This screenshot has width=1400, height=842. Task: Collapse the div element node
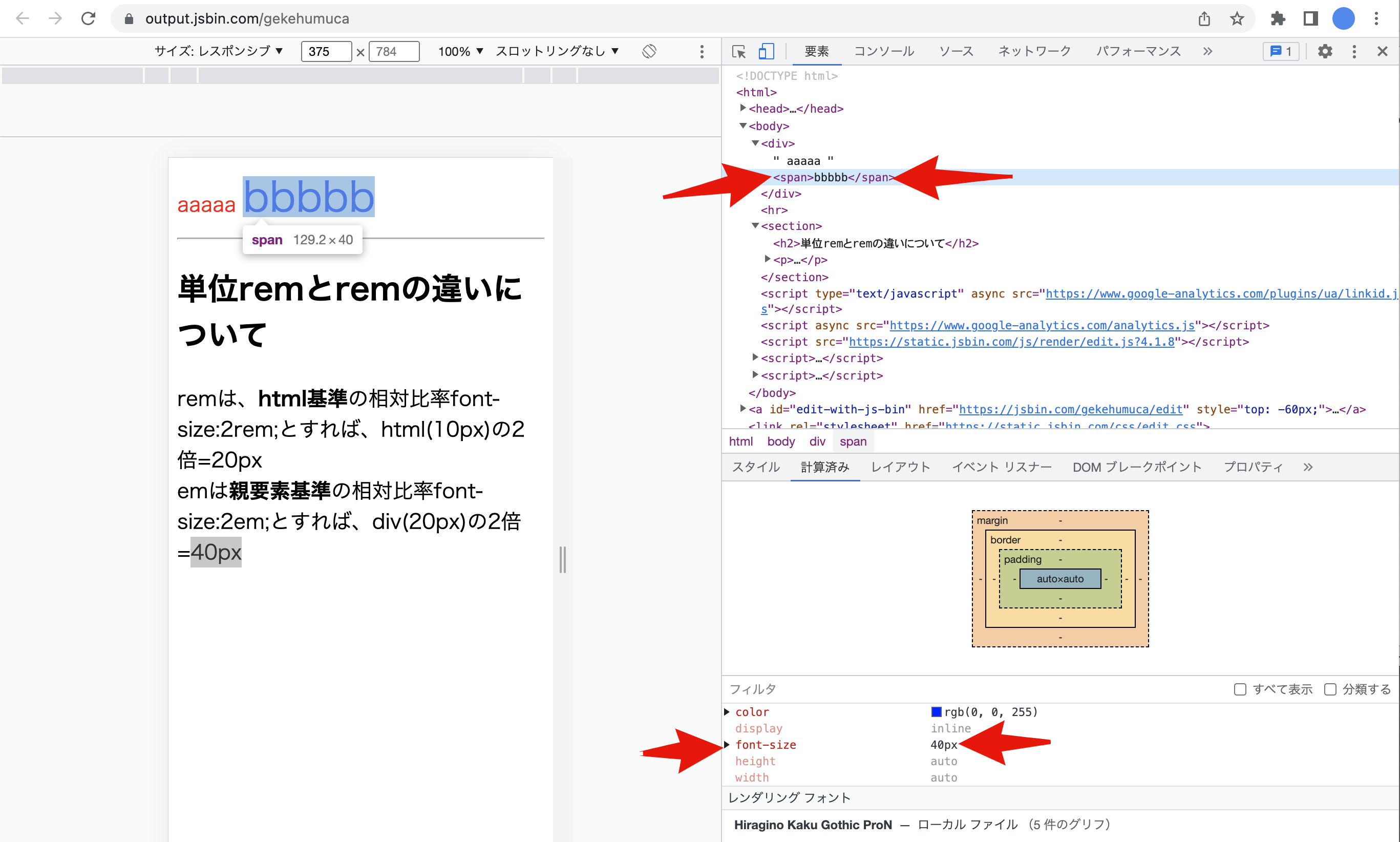(755, 143)
